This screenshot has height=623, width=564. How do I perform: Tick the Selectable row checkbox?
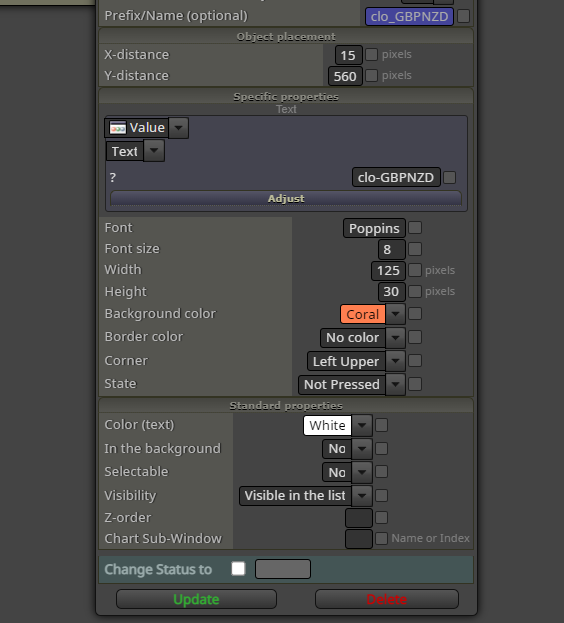point(382,472)
